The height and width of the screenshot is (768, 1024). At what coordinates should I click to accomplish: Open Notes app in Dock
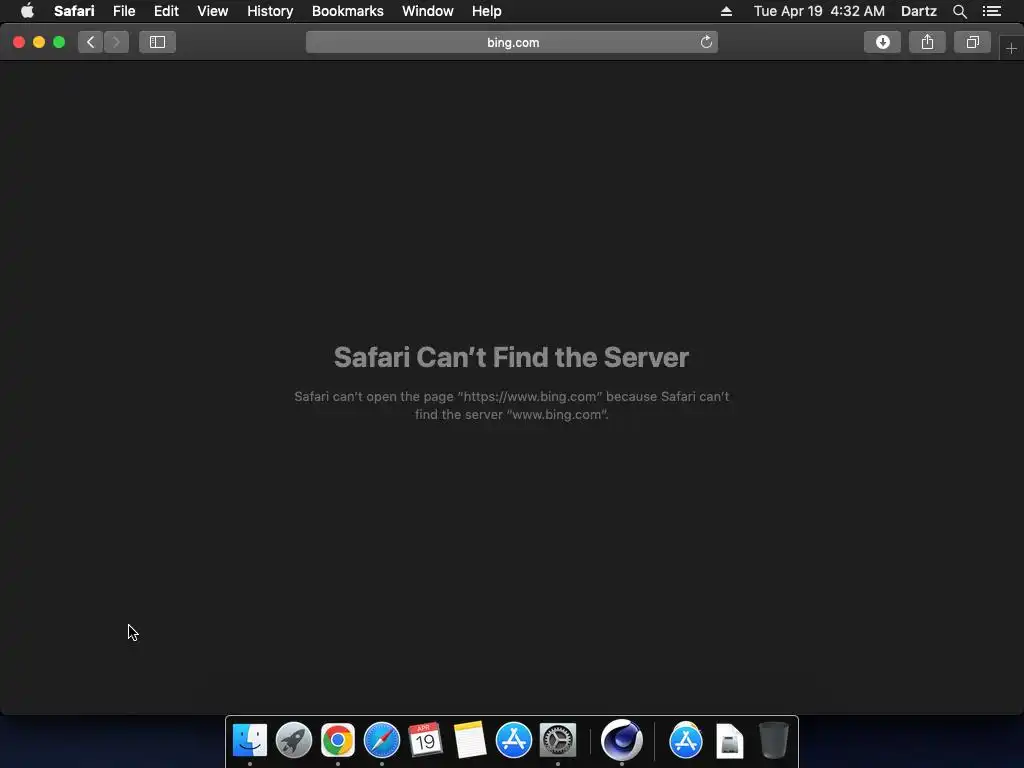point(470,740)
